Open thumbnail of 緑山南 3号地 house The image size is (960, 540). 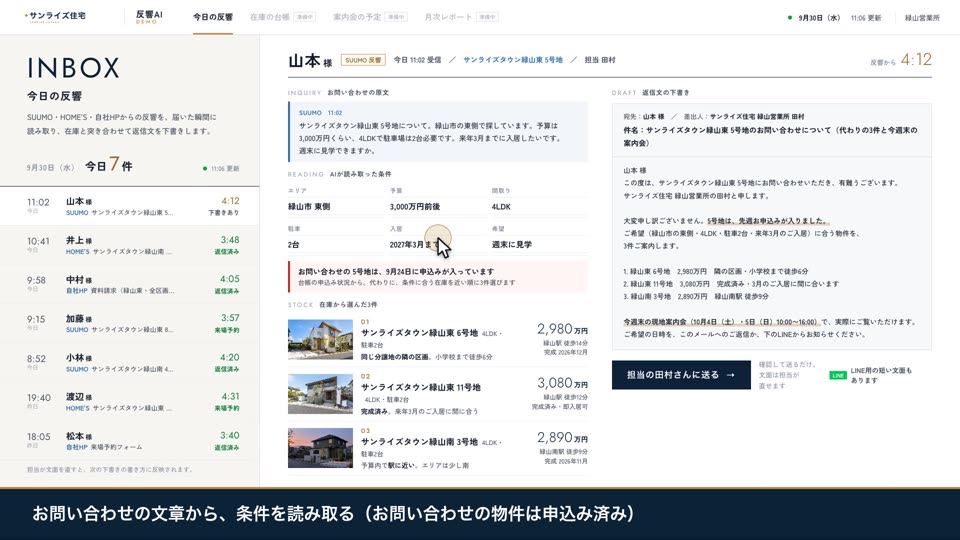320,448
